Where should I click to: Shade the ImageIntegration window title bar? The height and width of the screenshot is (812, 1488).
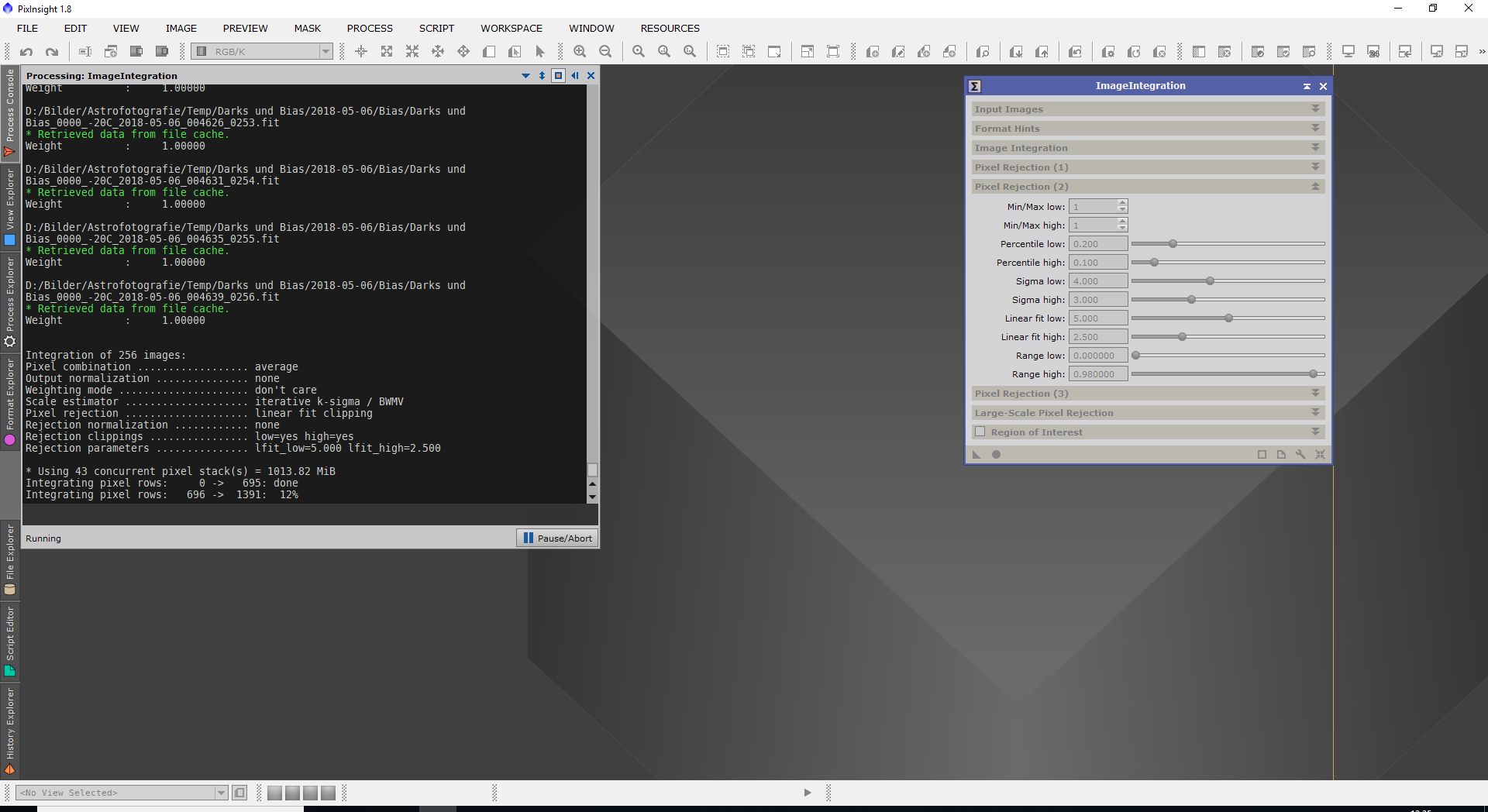tap(1307, 86)
